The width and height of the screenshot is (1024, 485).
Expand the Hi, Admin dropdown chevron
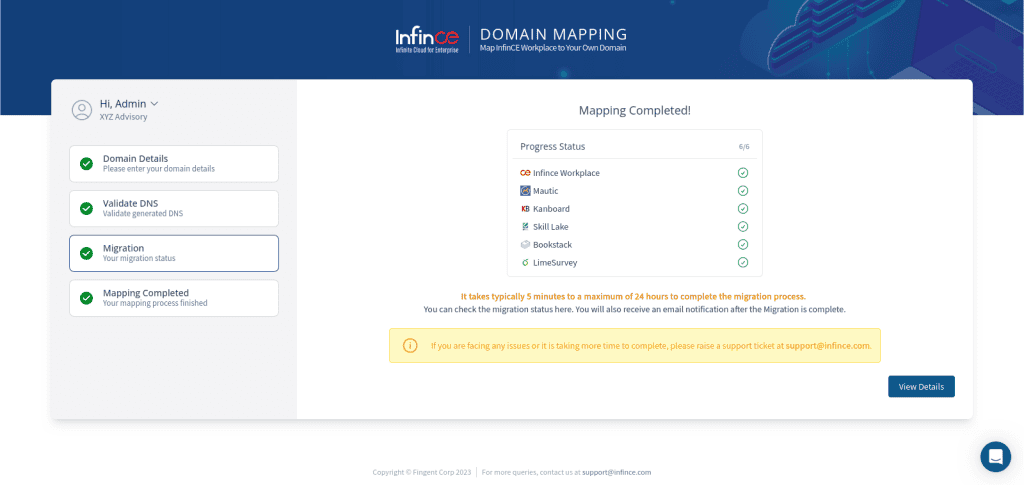[154, 103]
